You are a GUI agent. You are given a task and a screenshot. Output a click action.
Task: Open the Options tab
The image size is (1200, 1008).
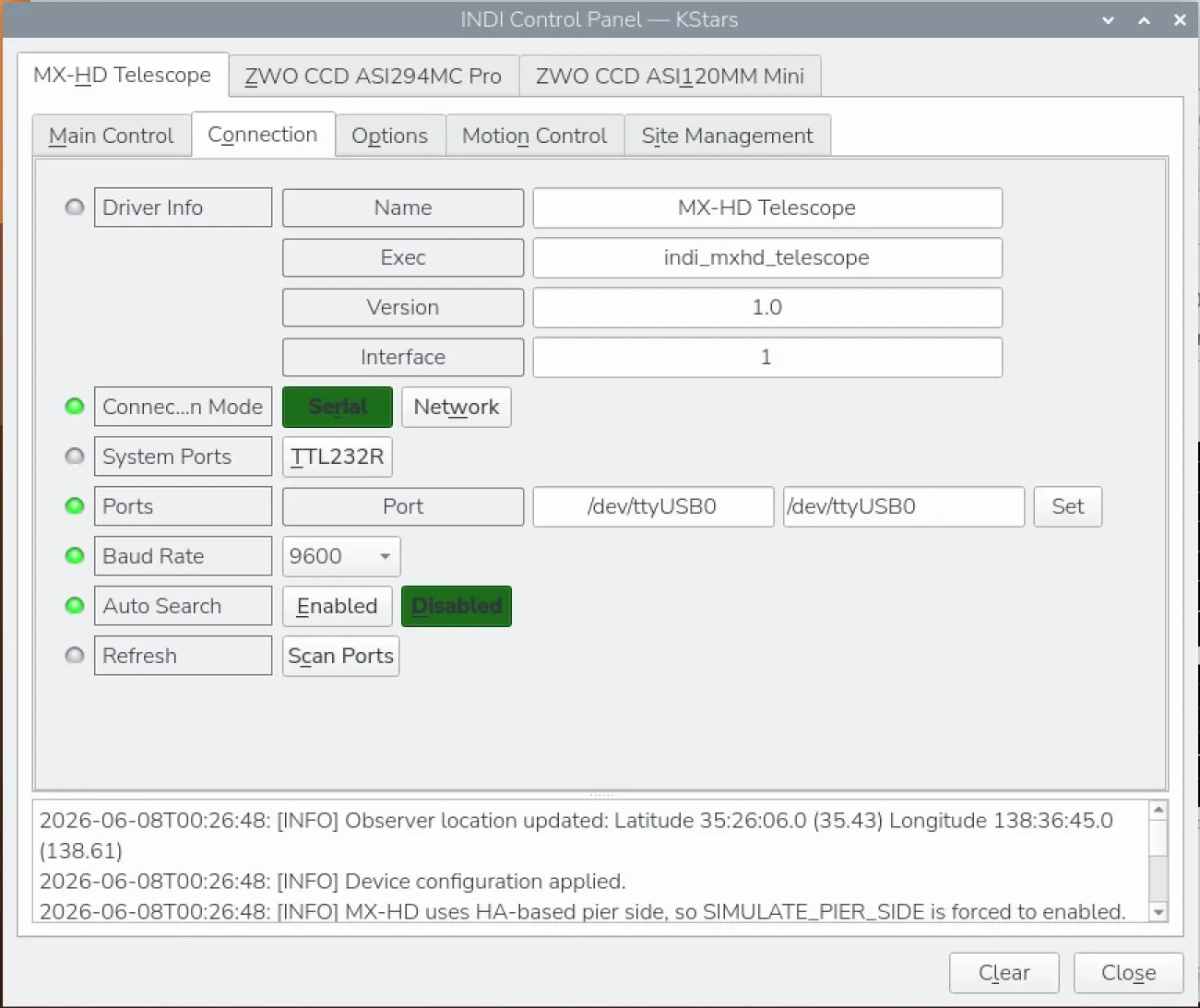[x=390, y=136]
